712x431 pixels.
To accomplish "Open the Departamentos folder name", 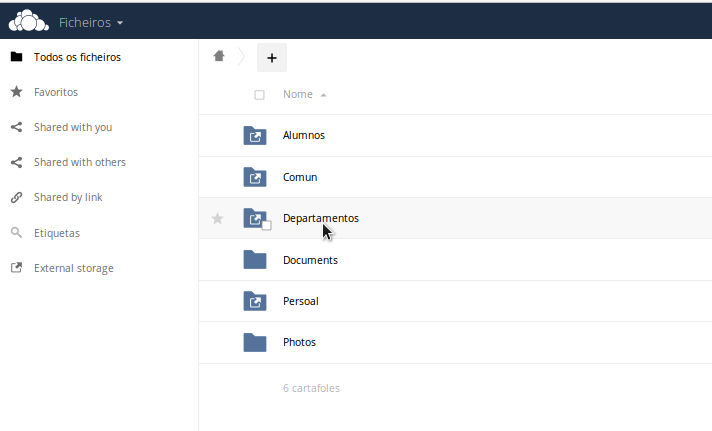I will pos(321,218).
